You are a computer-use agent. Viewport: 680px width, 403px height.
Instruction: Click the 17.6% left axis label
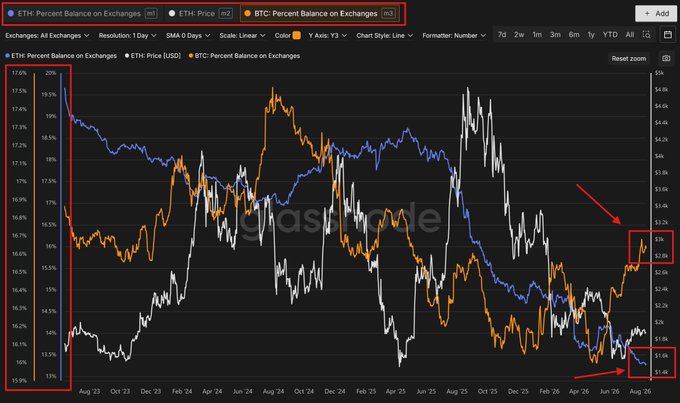[20, 73]
